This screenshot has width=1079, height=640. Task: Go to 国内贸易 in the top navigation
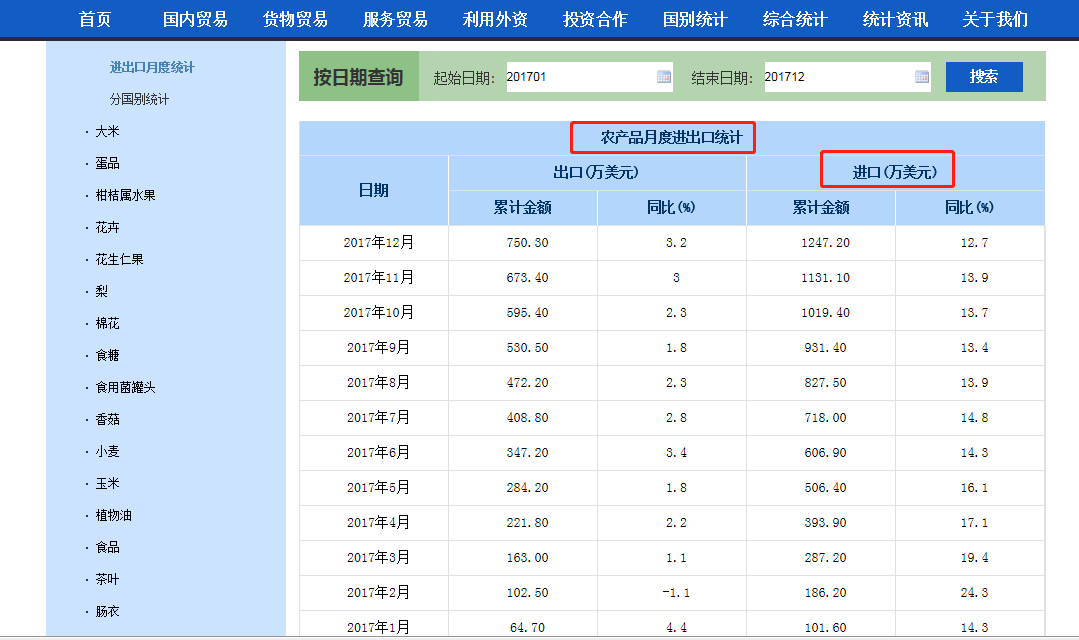(195, 19)
